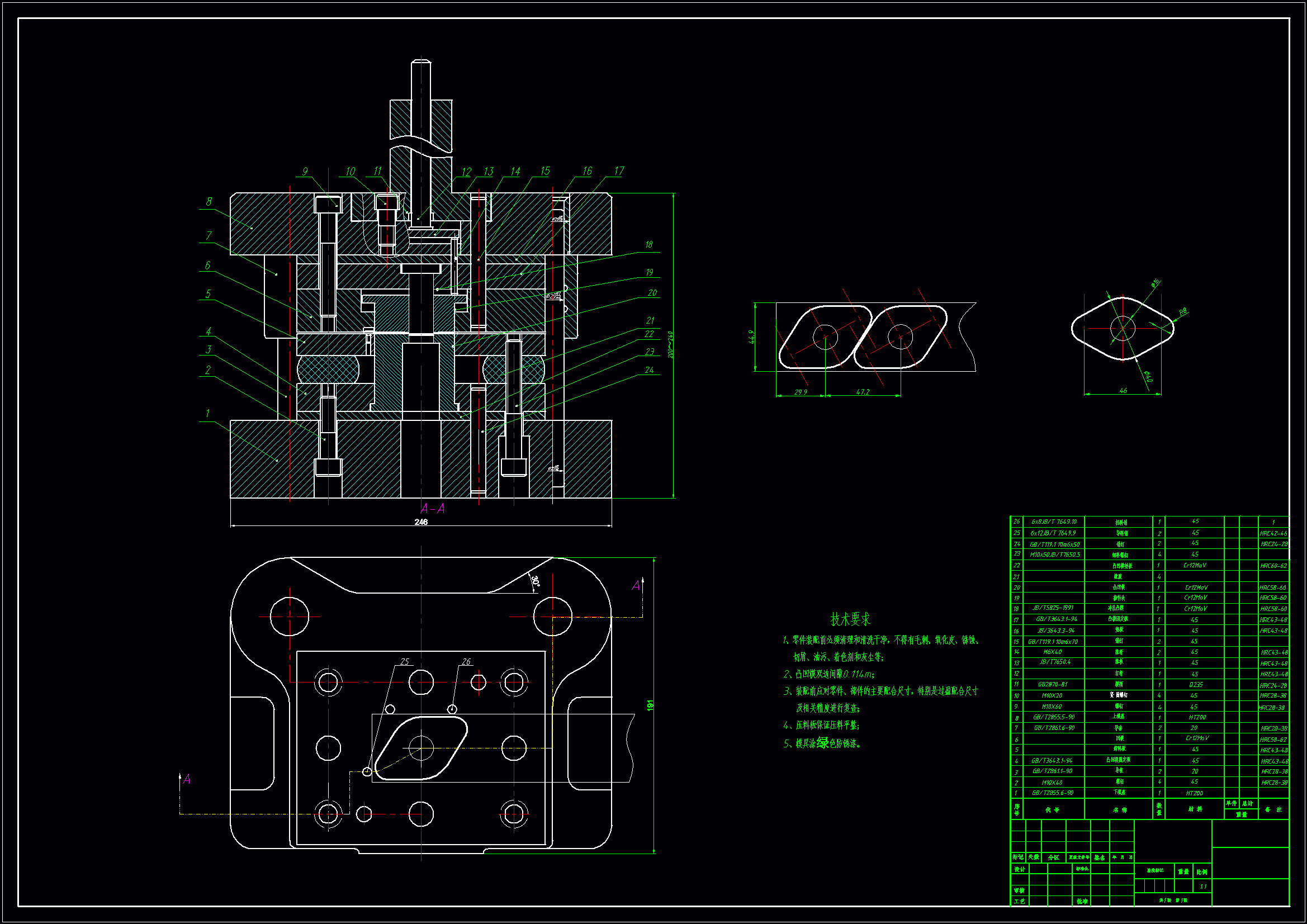1307x924 pixels.
Task: Click the R8 radius dimension label
Action: (x=1182, y=312)
